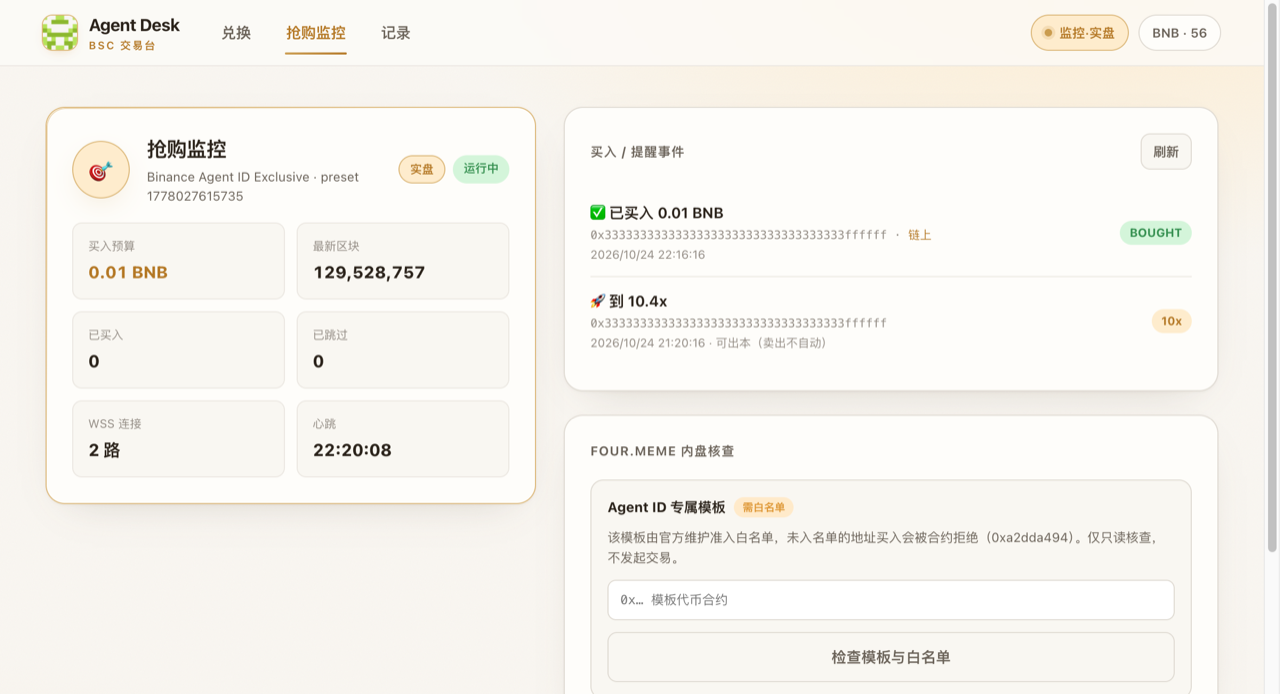
Task: Click the Agent ID 专属模板 title
Action: 667,507
